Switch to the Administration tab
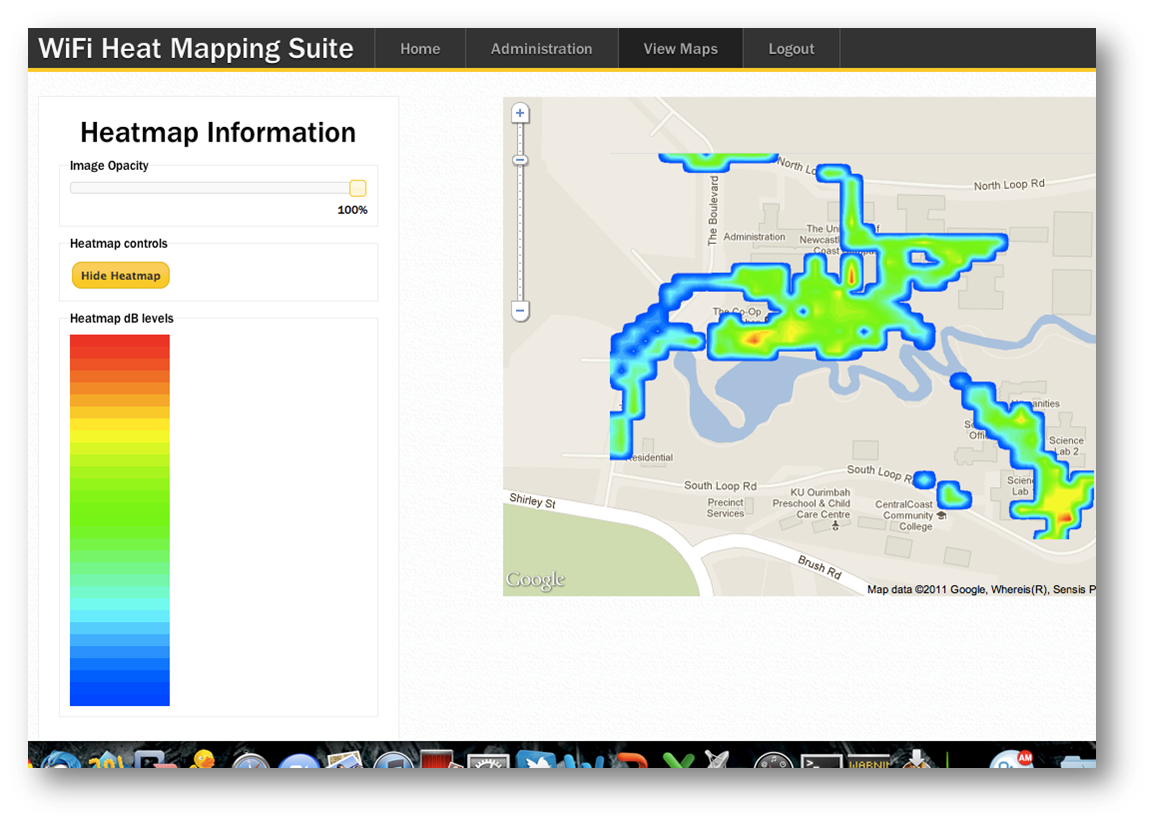The height and width of the screenshot is (824, 1152). (541, 48)
